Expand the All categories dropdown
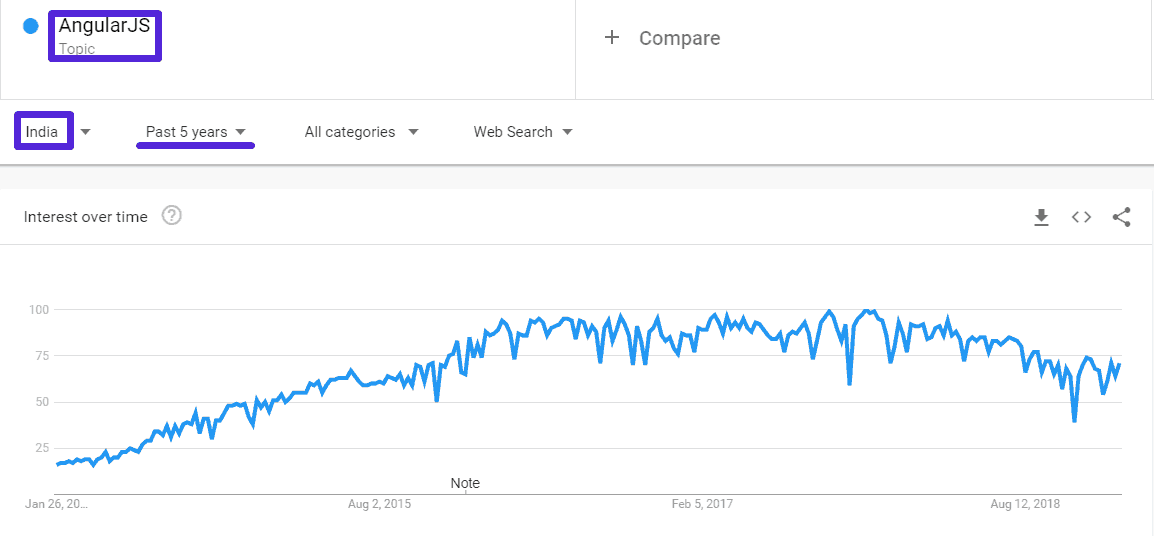The width and height of the screenshot is (1154, 536). click(x=361, y=132)
